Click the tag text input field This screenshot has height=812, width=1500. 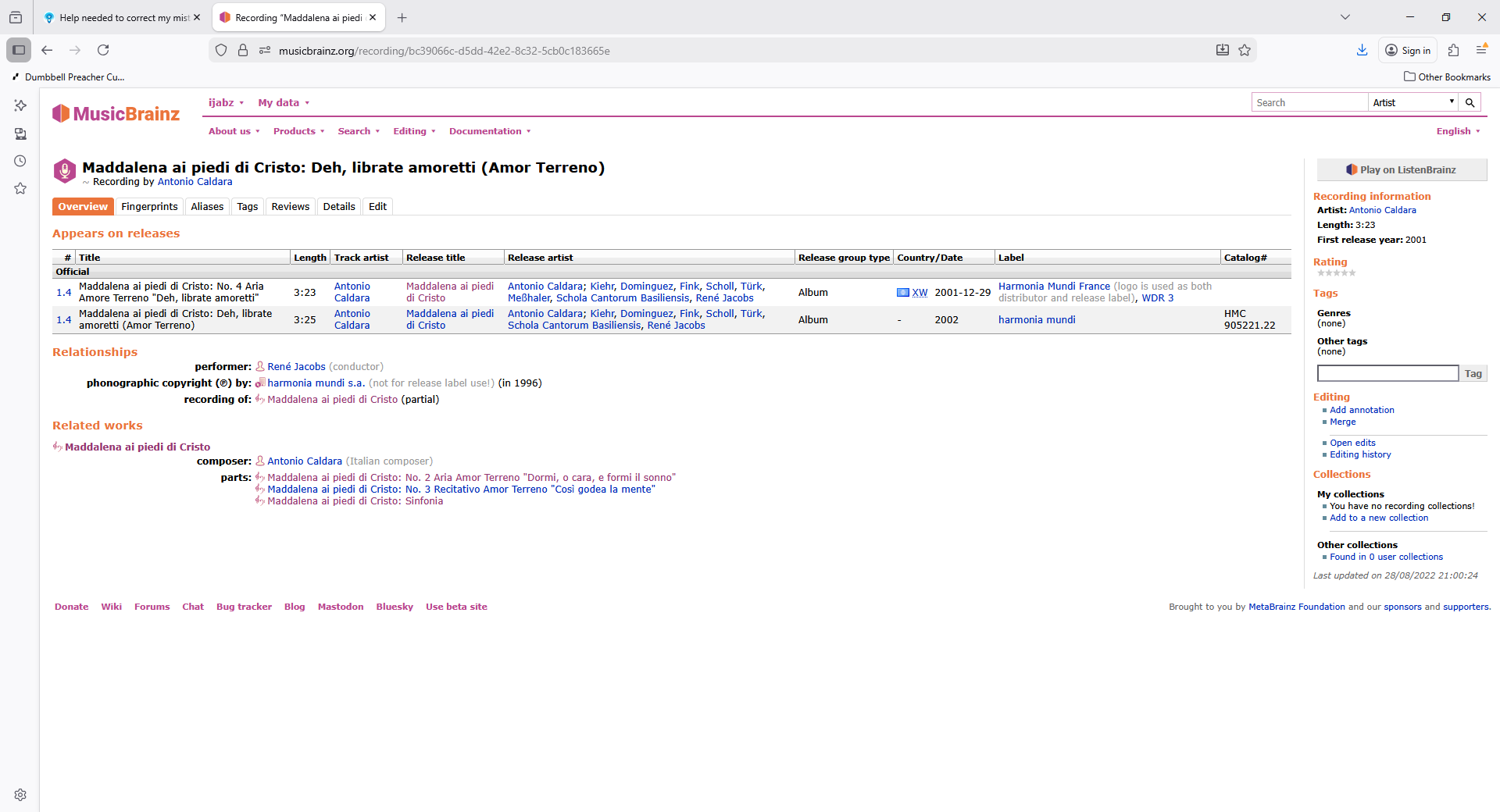pyautogui.click(x=1387, y=374)
